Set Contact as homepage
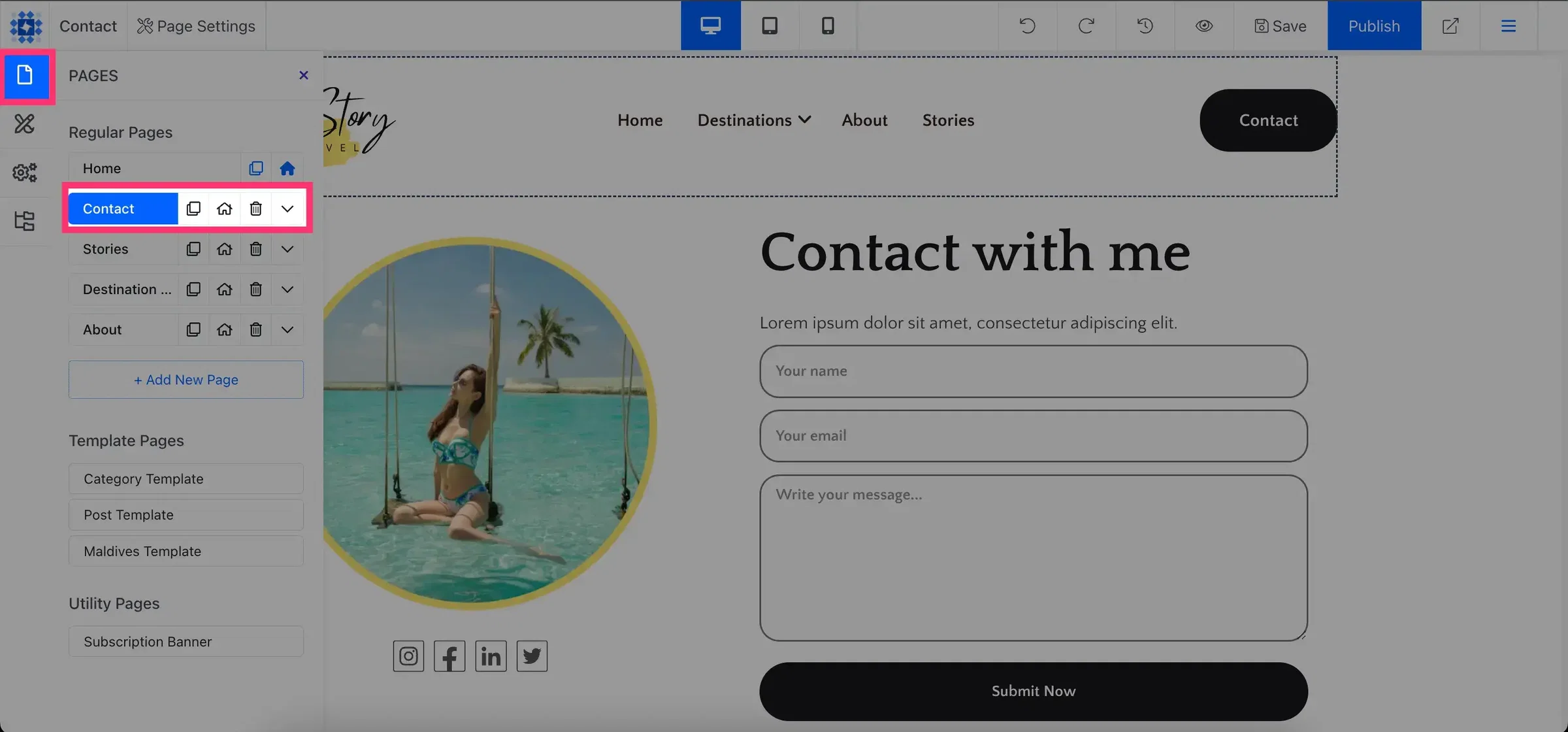Viewport: 1568px width, 732px height. tap(224, 208)
